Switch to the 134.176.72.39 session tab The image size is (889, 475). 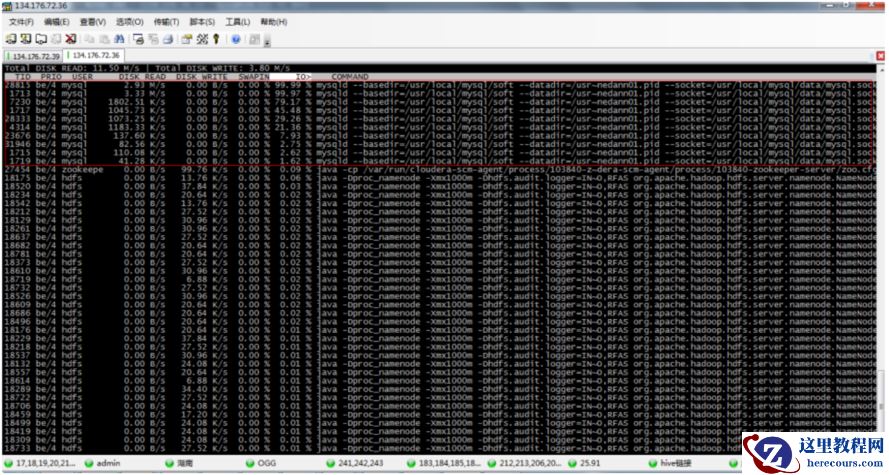[35, 56]
